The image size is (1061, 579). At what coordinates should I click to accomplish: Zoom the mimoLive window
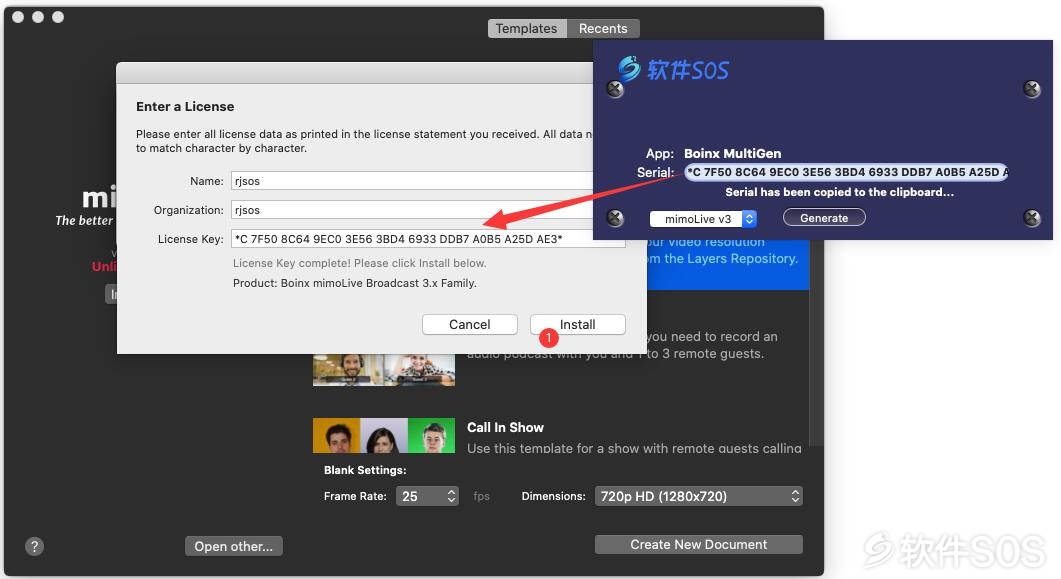click(x=58, y=17)
